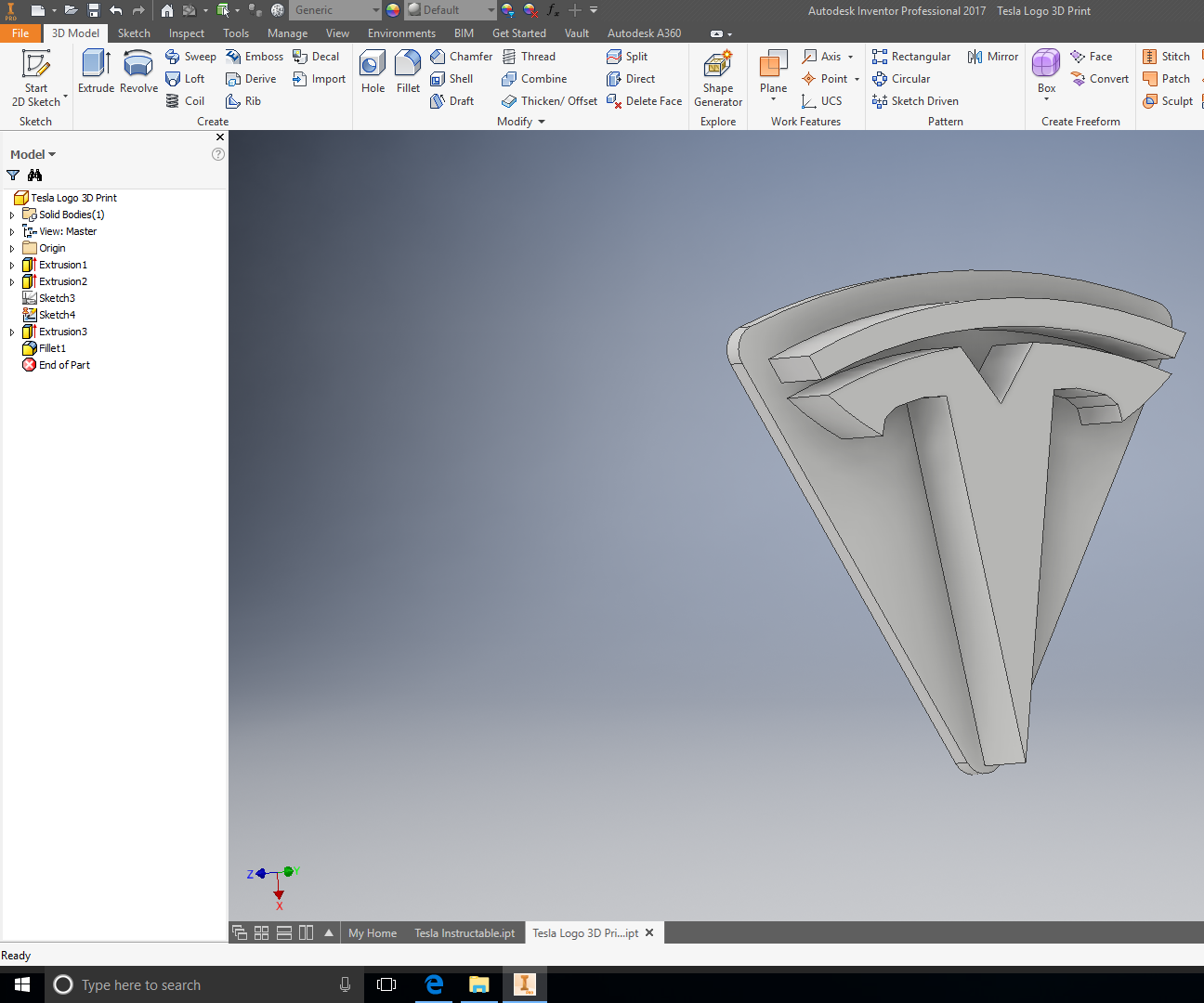Image resolution: width=1204 pixels, height=1003 pixels.
Task: Choose the Chamfer tool
Action: 461,57
